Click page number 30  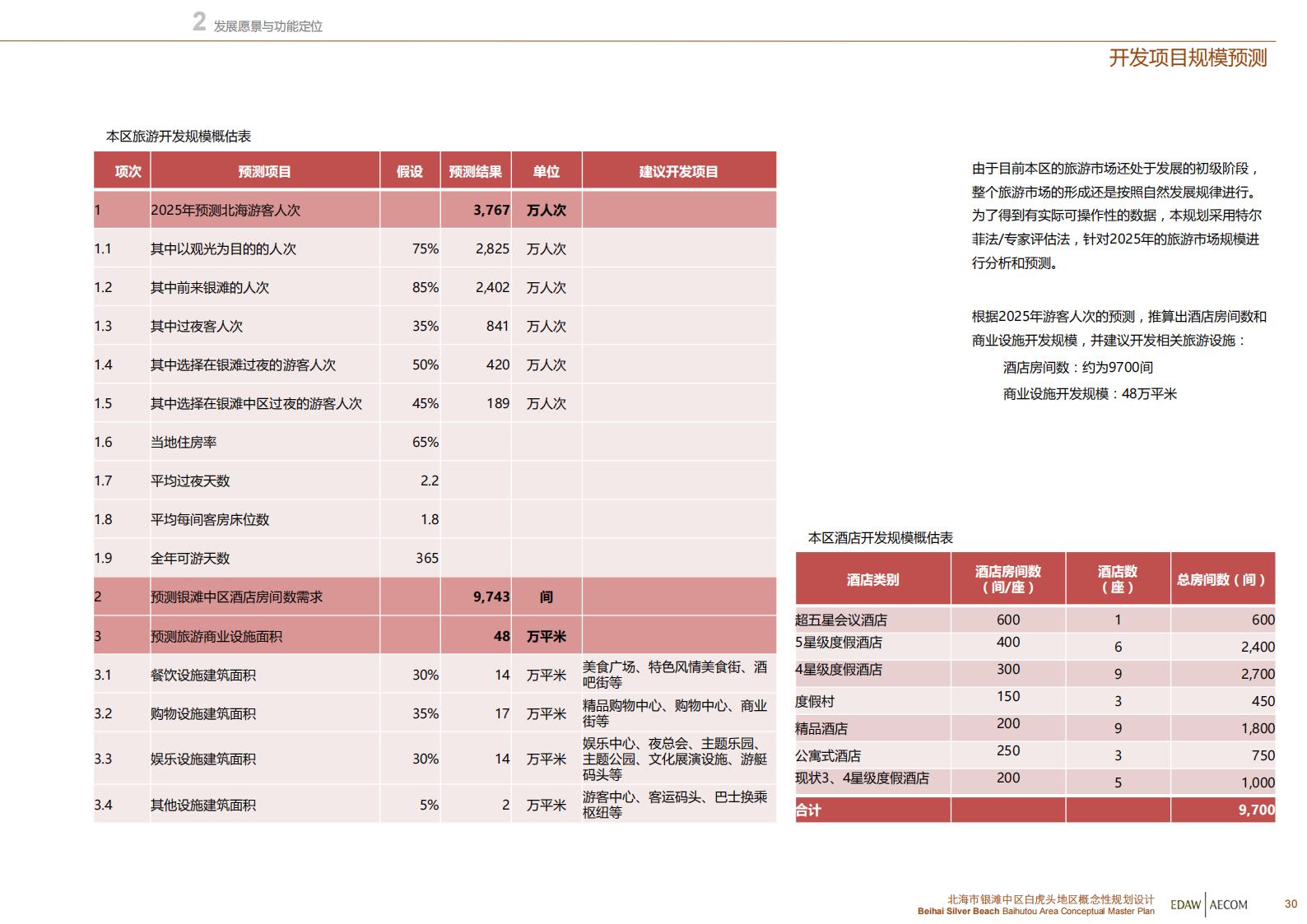[x=1291, y=904]
